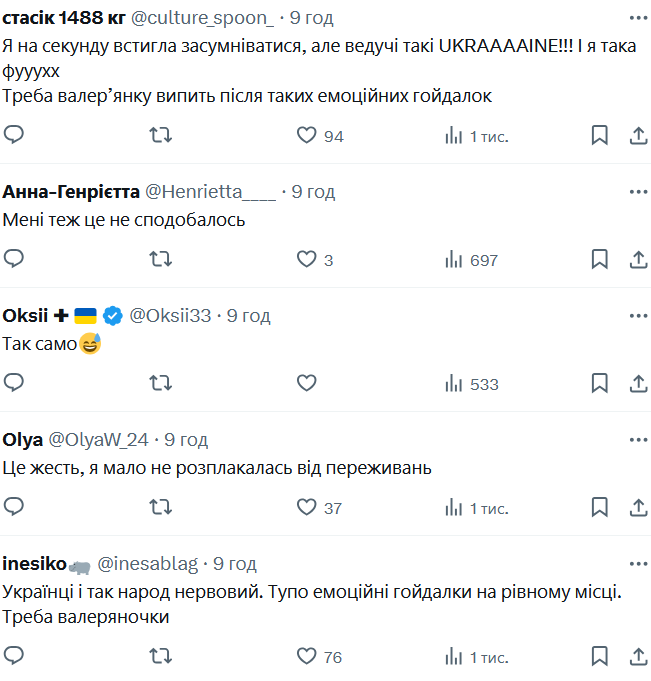The width and height of the screenshot is (651, 681).
Task: Like Анна-Генріетта's reply
Action: (x=307, y=259)
